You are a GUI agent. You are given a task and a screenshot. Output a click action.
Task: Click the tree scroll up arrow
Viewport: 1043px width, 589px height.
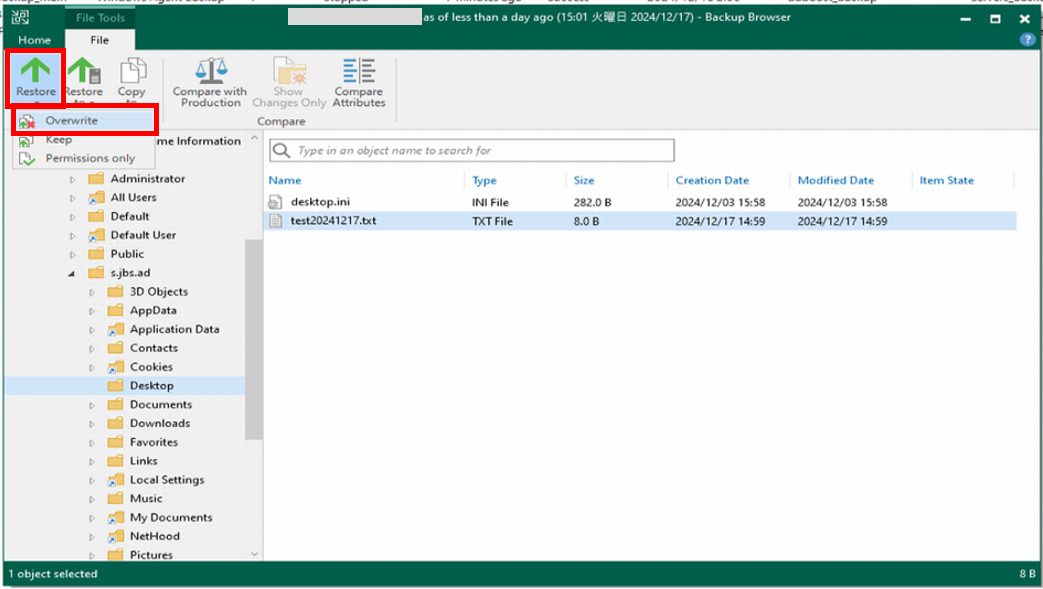(254, 138)
